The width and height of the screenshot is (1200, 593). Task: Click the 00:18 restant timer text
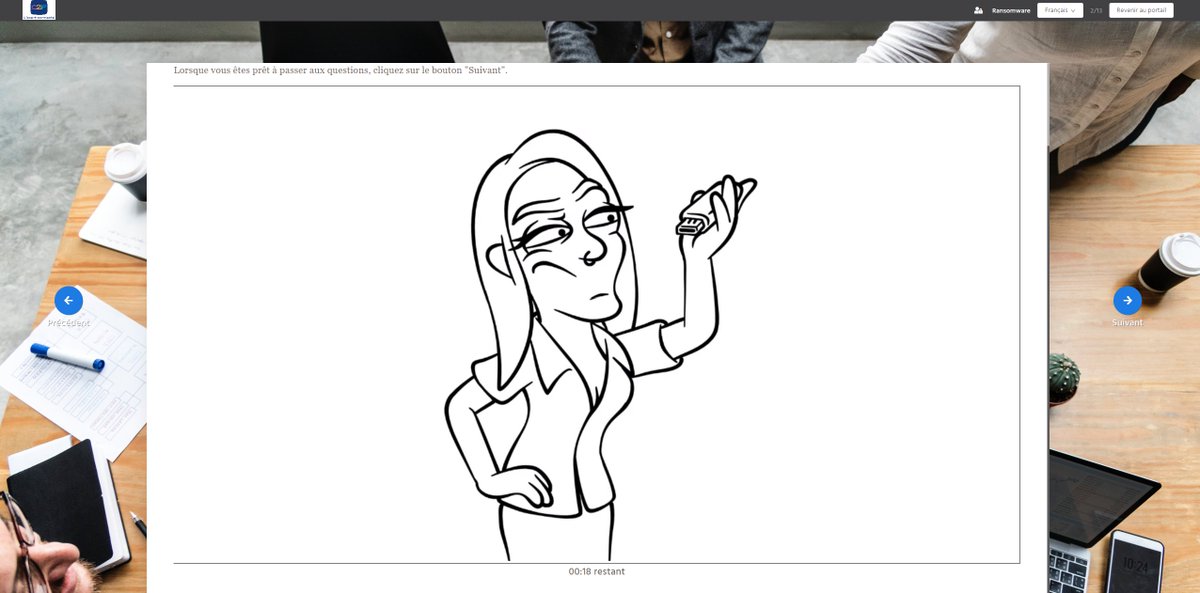[x=597, y=572]
